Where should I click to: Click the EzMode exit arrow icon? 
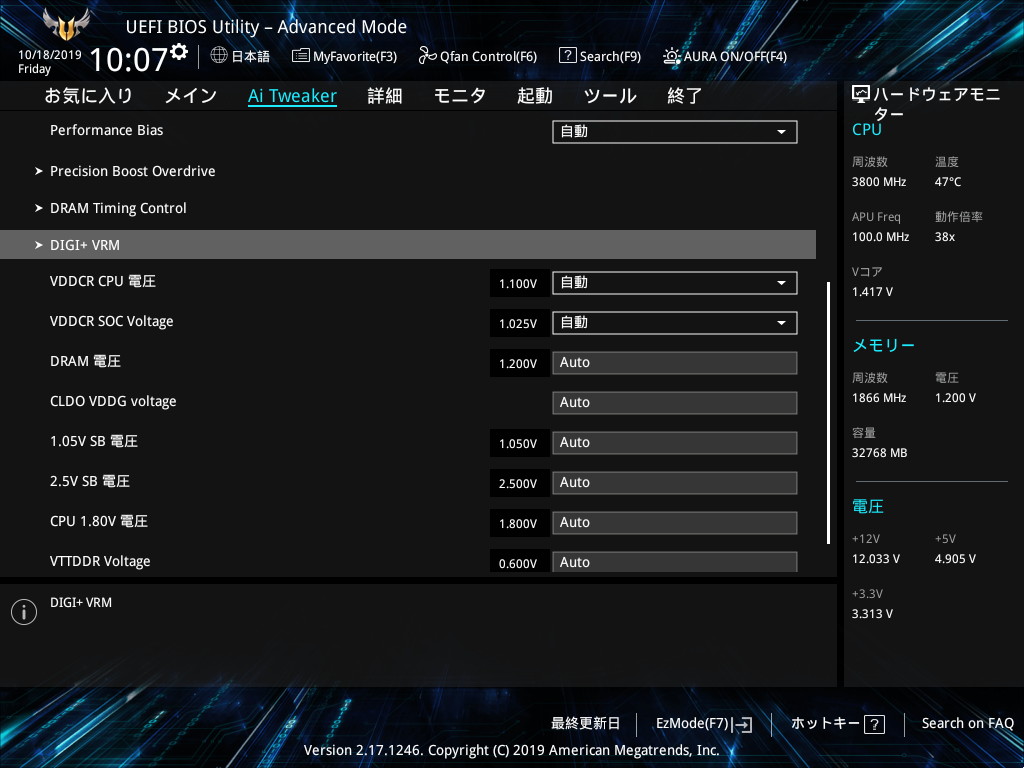[743, 724]
